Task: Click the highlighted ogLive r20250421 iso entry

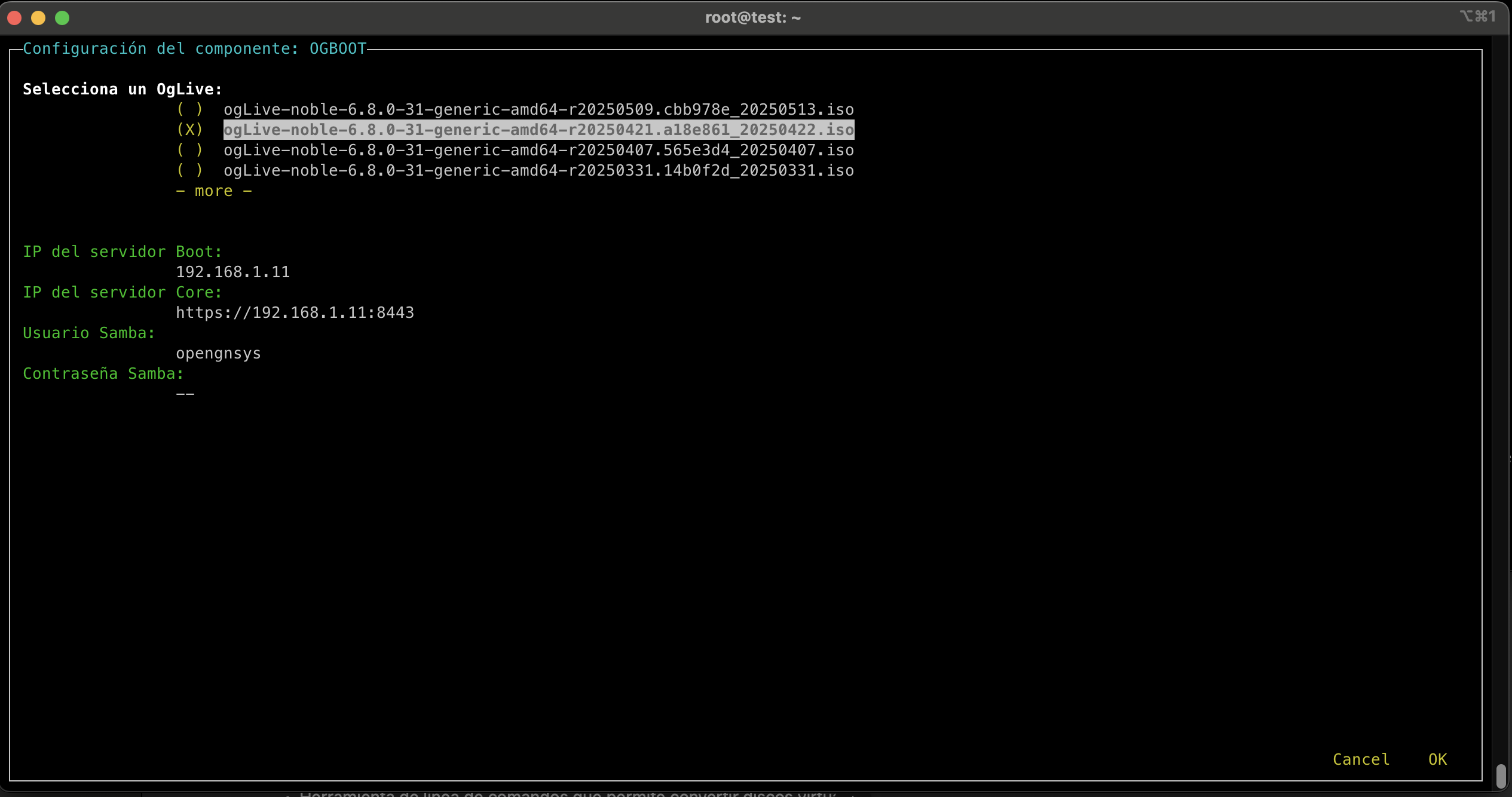Action: (538, 130)
